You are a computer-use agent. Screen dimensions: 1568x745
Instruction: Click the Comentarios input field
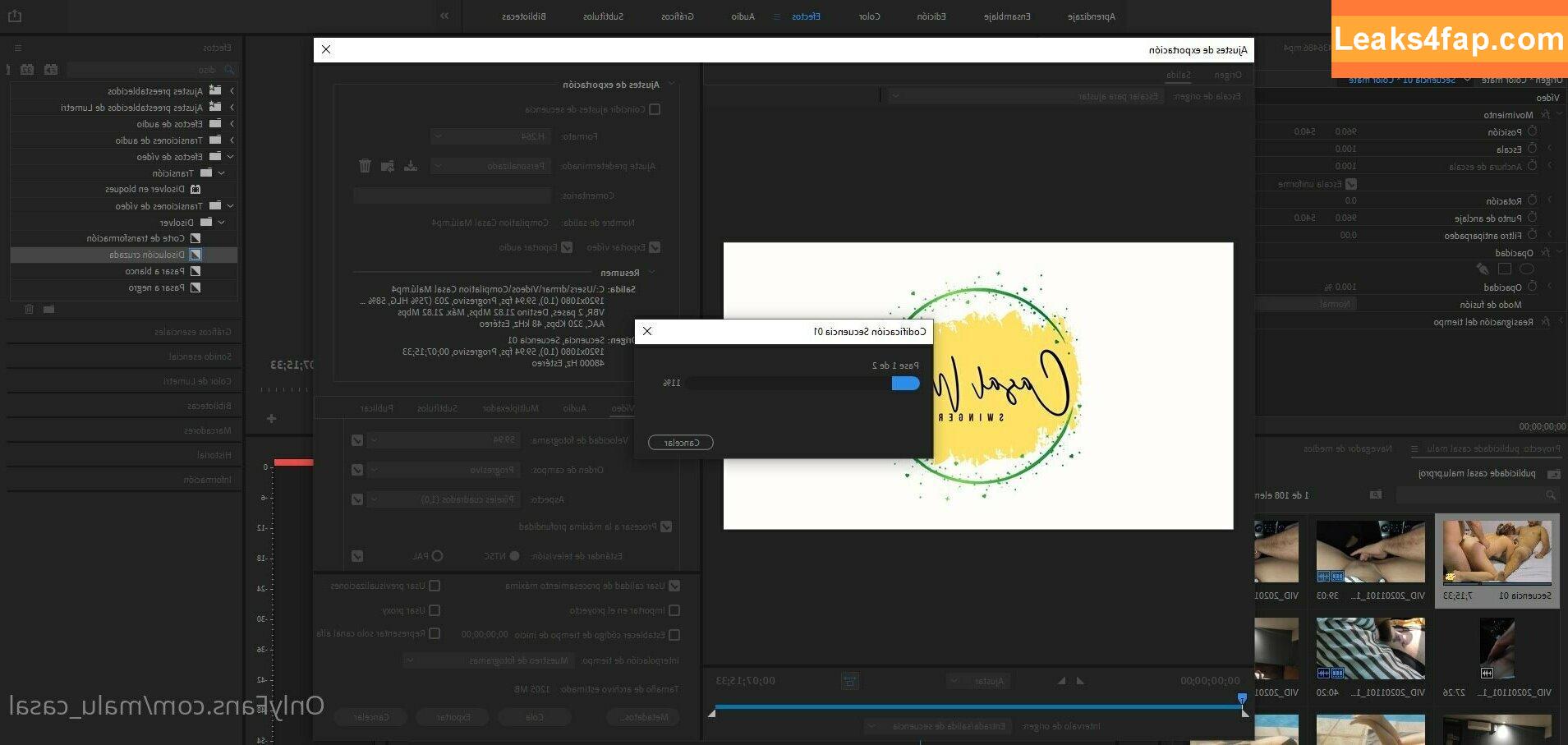pyautogui.click(x=452, y=195)
